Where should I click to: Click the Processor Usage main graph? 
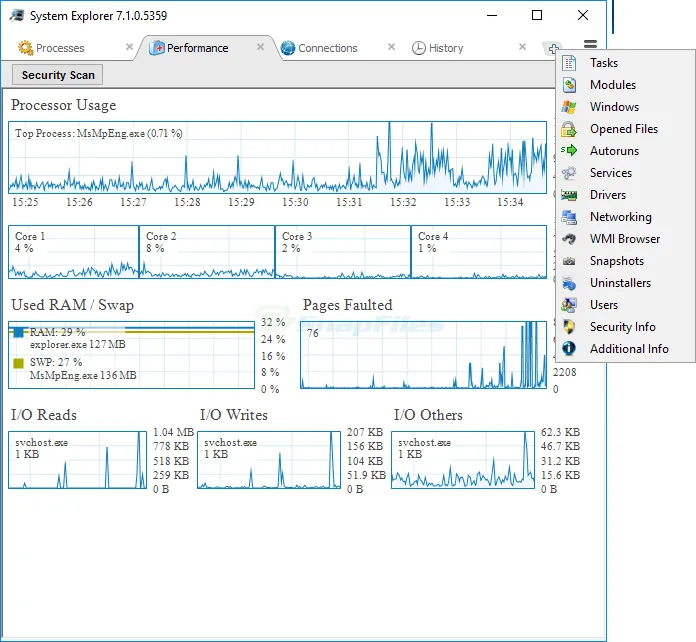coord(277,157)
